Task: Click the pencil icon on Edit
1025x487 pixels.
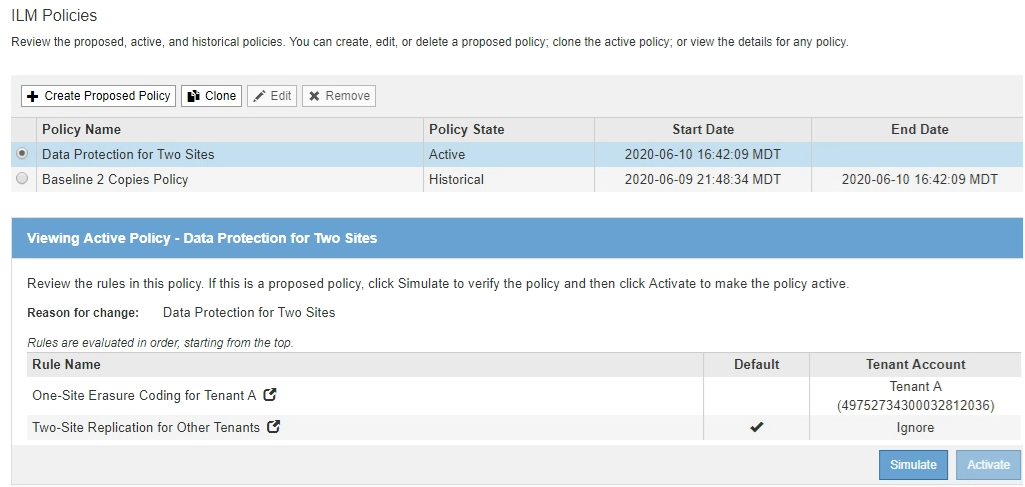Action: point(259,96)
